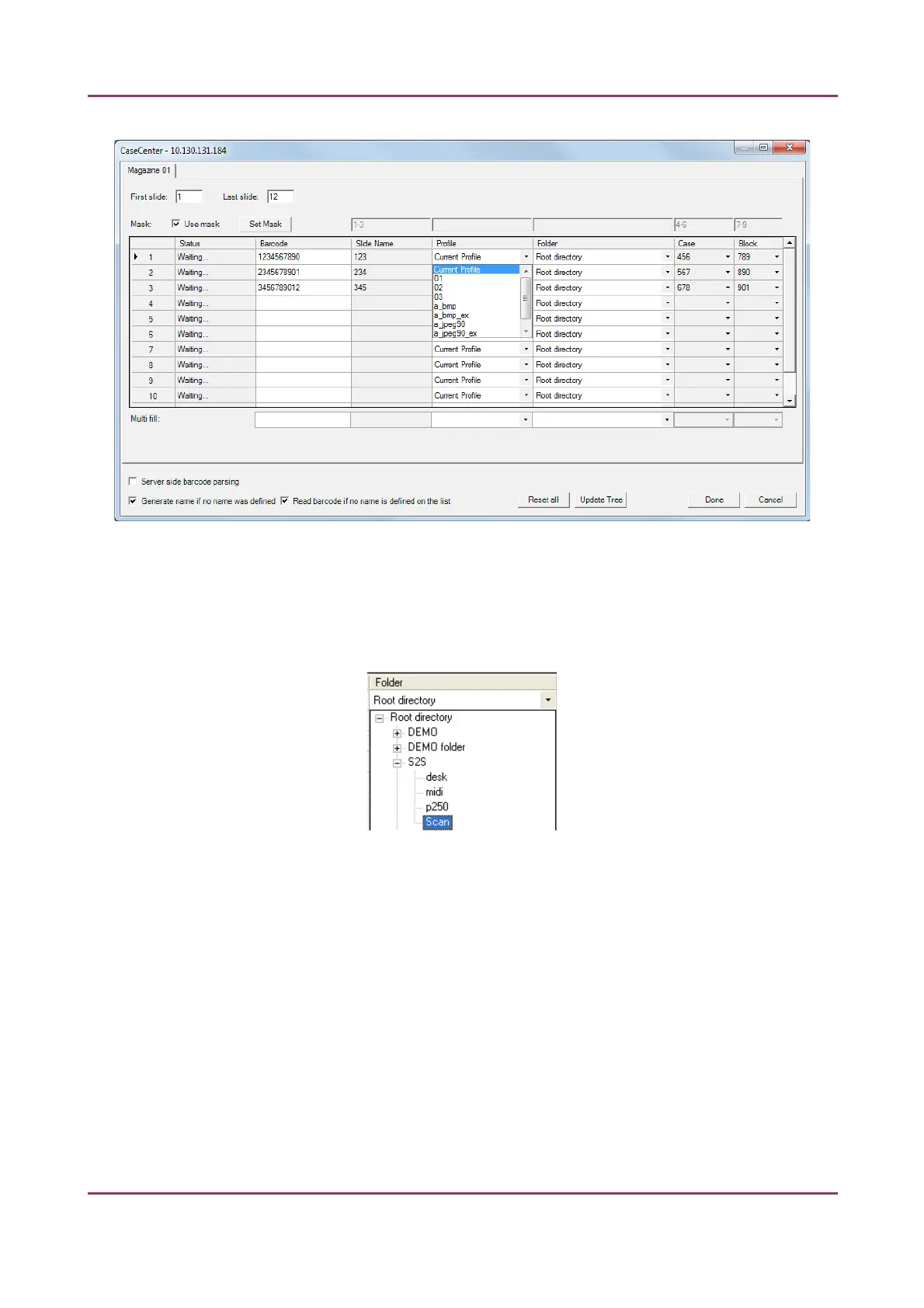Click slide name cell 345
Screen dimensions: 924x1308
[391, 288]
